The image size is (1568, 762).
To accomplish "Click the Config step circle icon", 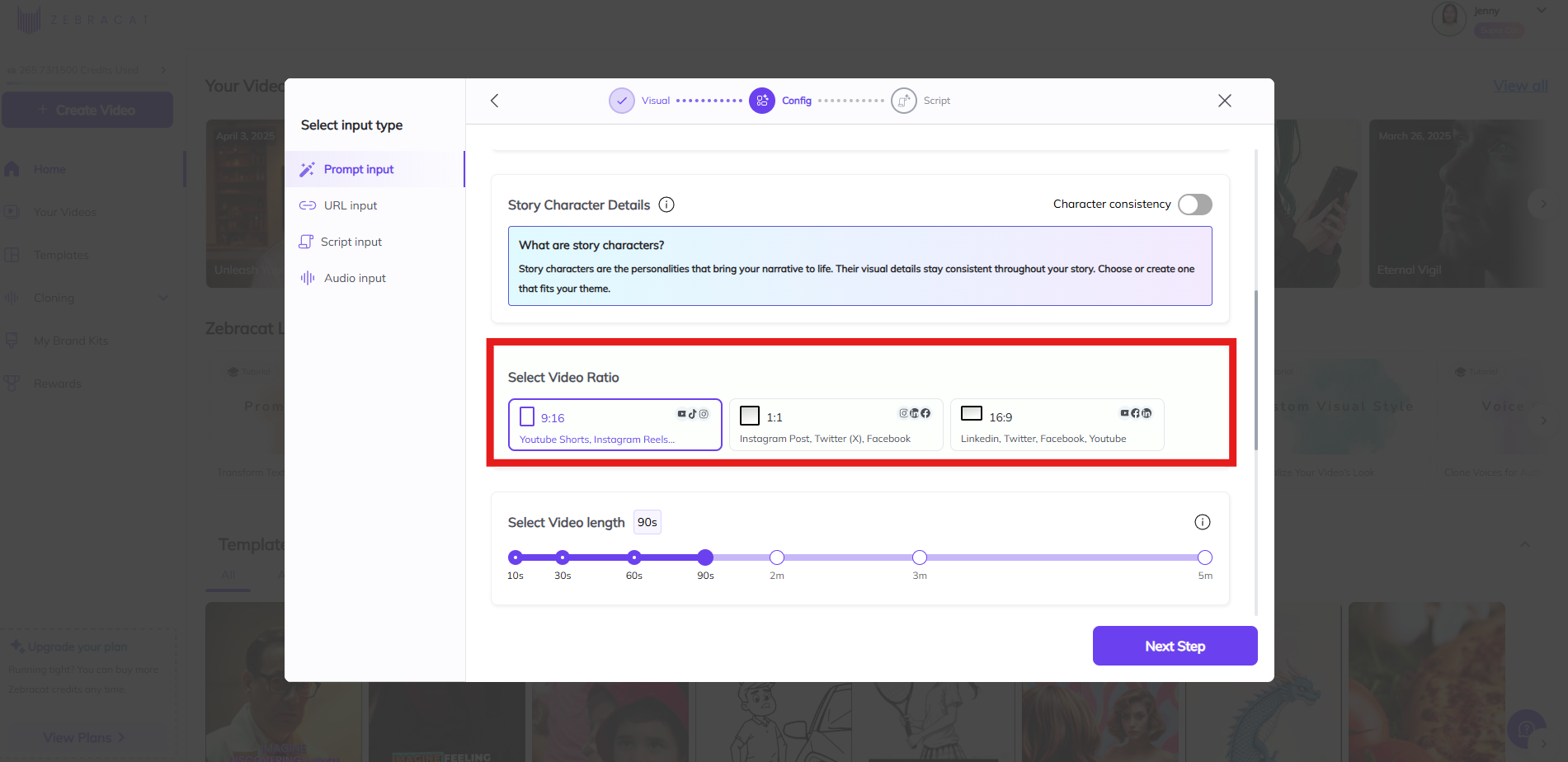I will pos(762,101).
